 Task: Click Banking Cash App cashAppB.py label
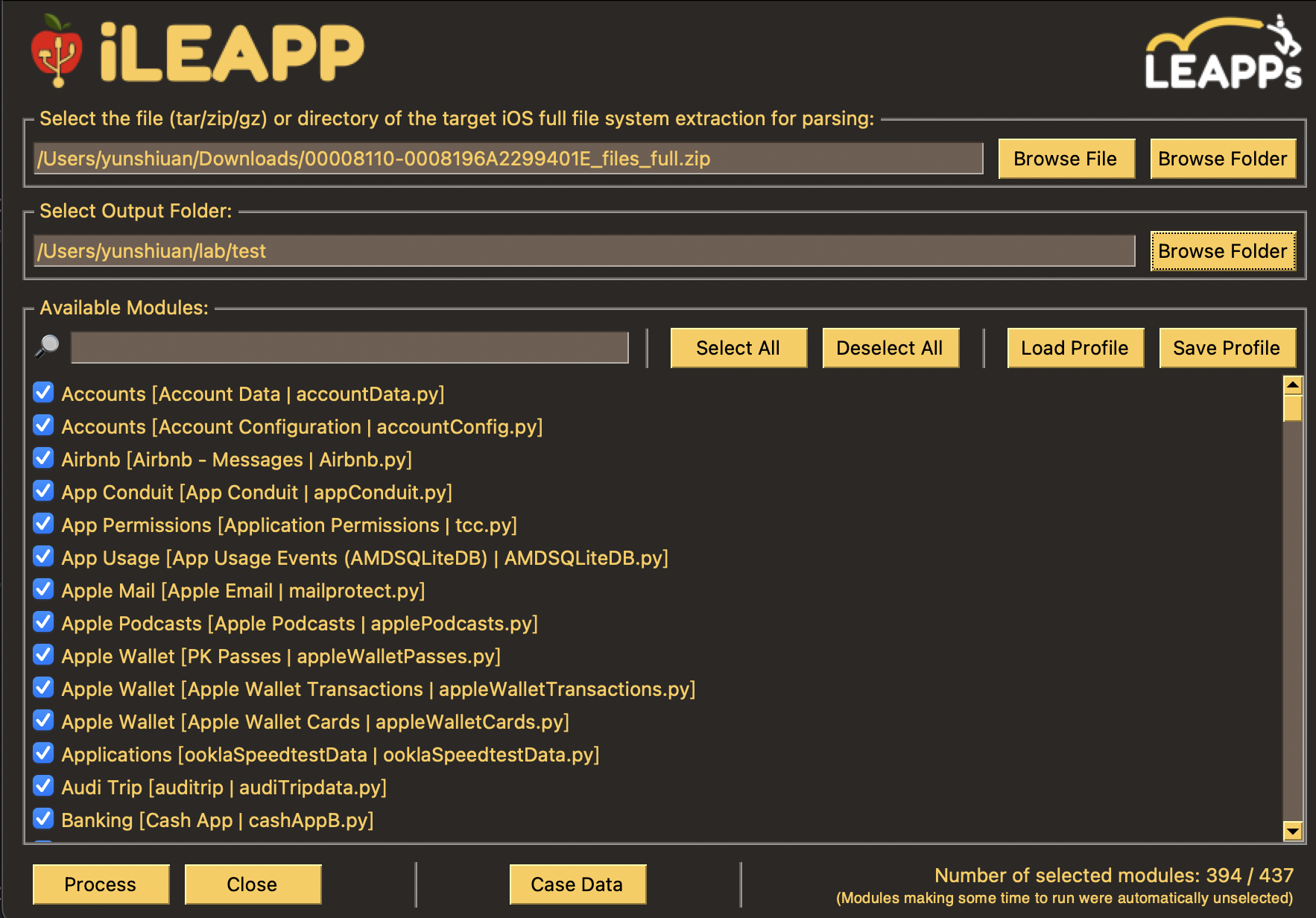218,820
